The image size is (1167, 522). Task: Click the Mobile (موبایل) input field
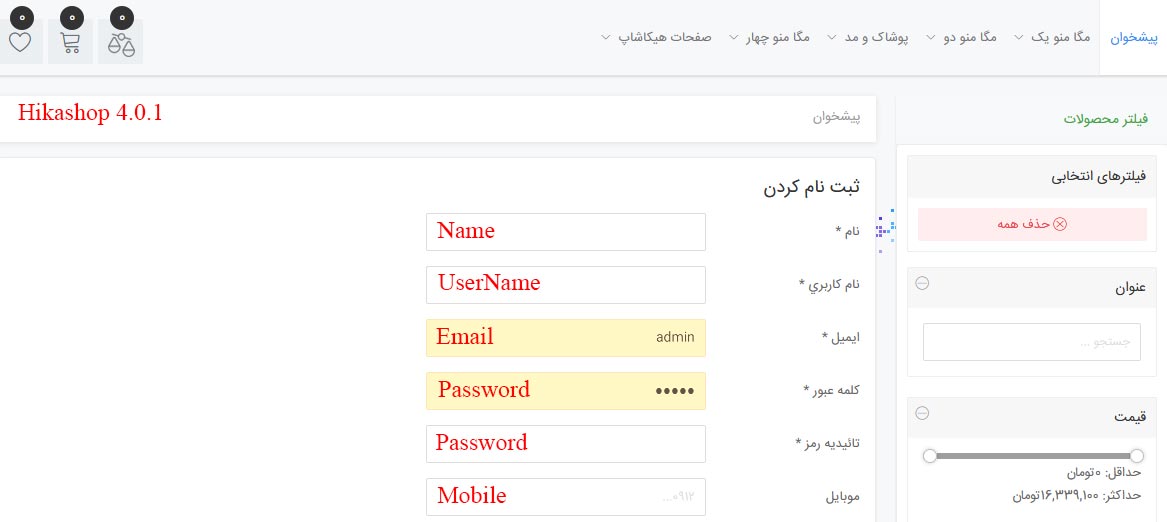click(566, 497)
